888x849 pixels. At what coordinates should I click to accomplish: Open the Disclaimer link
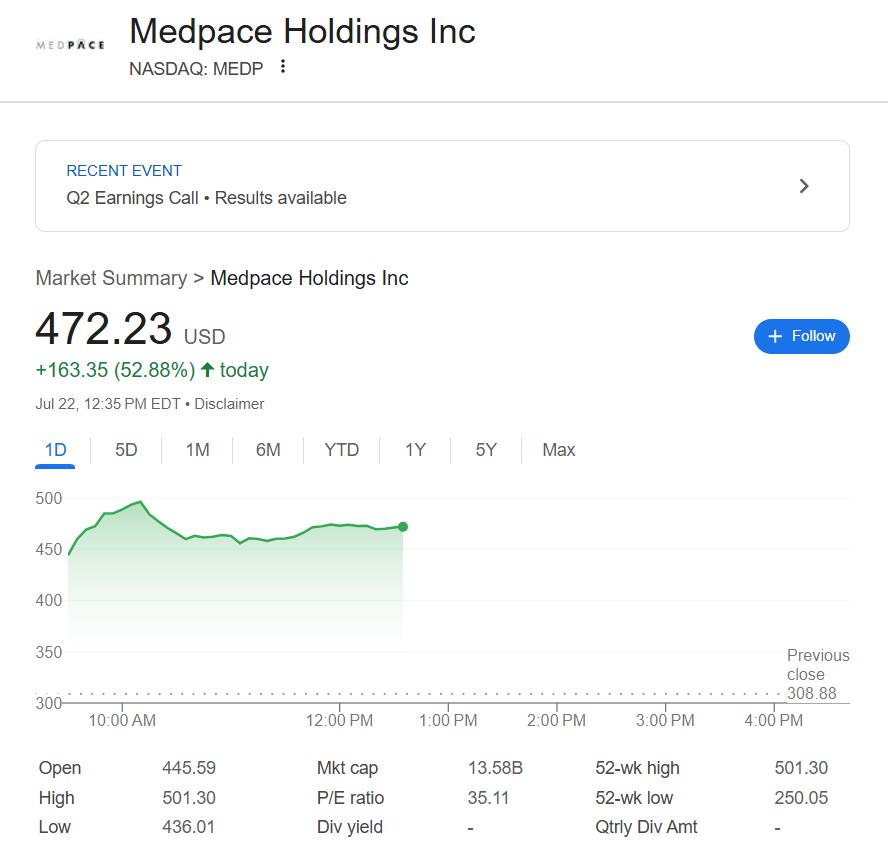(x=229, y=404)
